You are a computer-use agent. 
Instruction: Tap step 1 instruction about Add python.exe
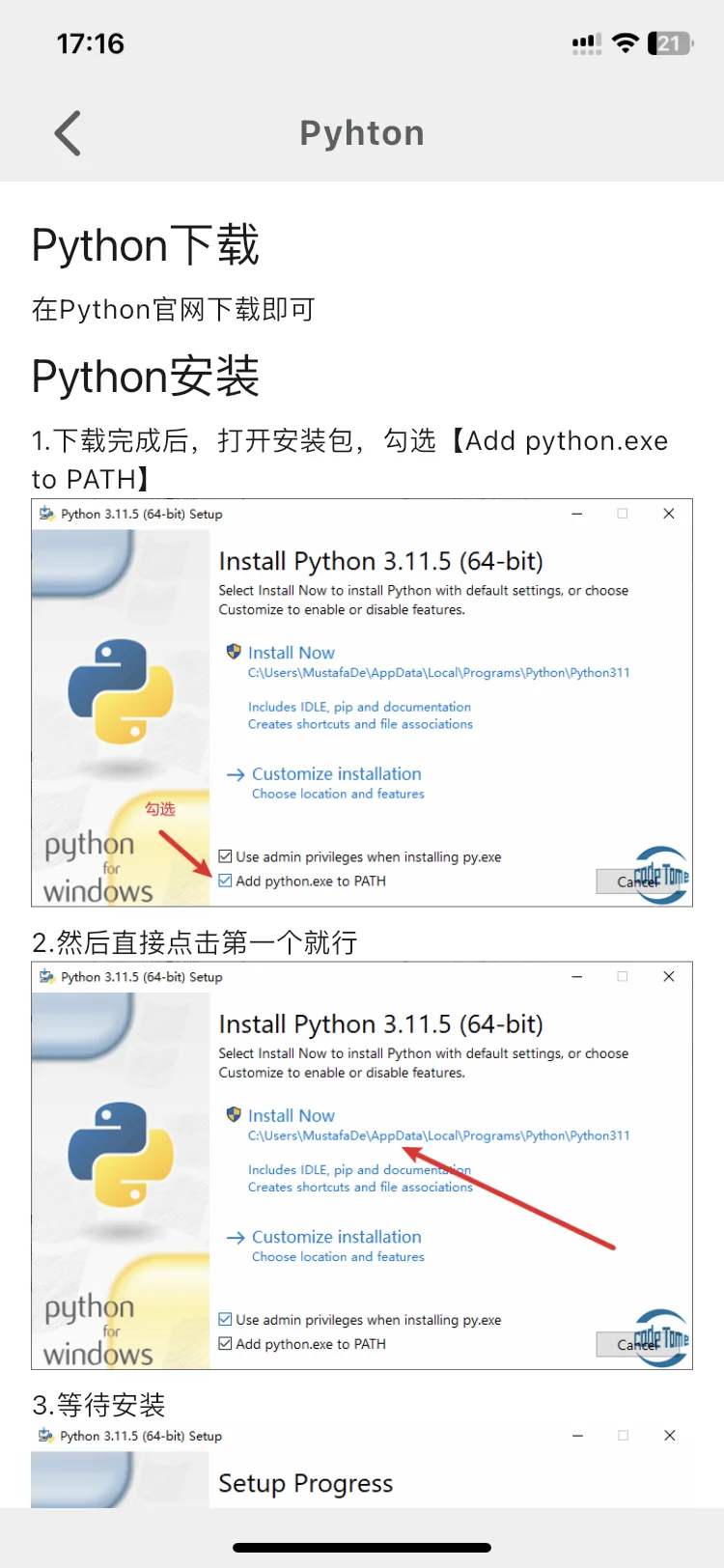tap(349, 460)
